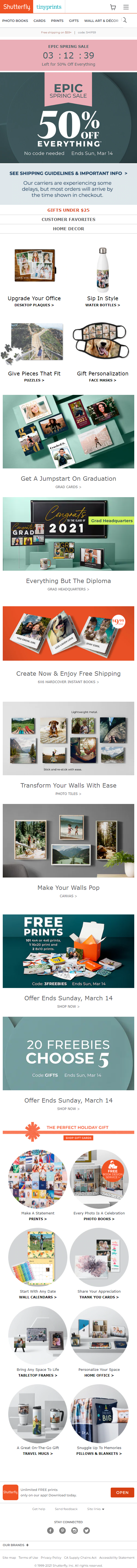The height and width of the screenshot is (1568, 137).
Task: Expand the Site links dropdown
Action: click(x=96, y=1509)
